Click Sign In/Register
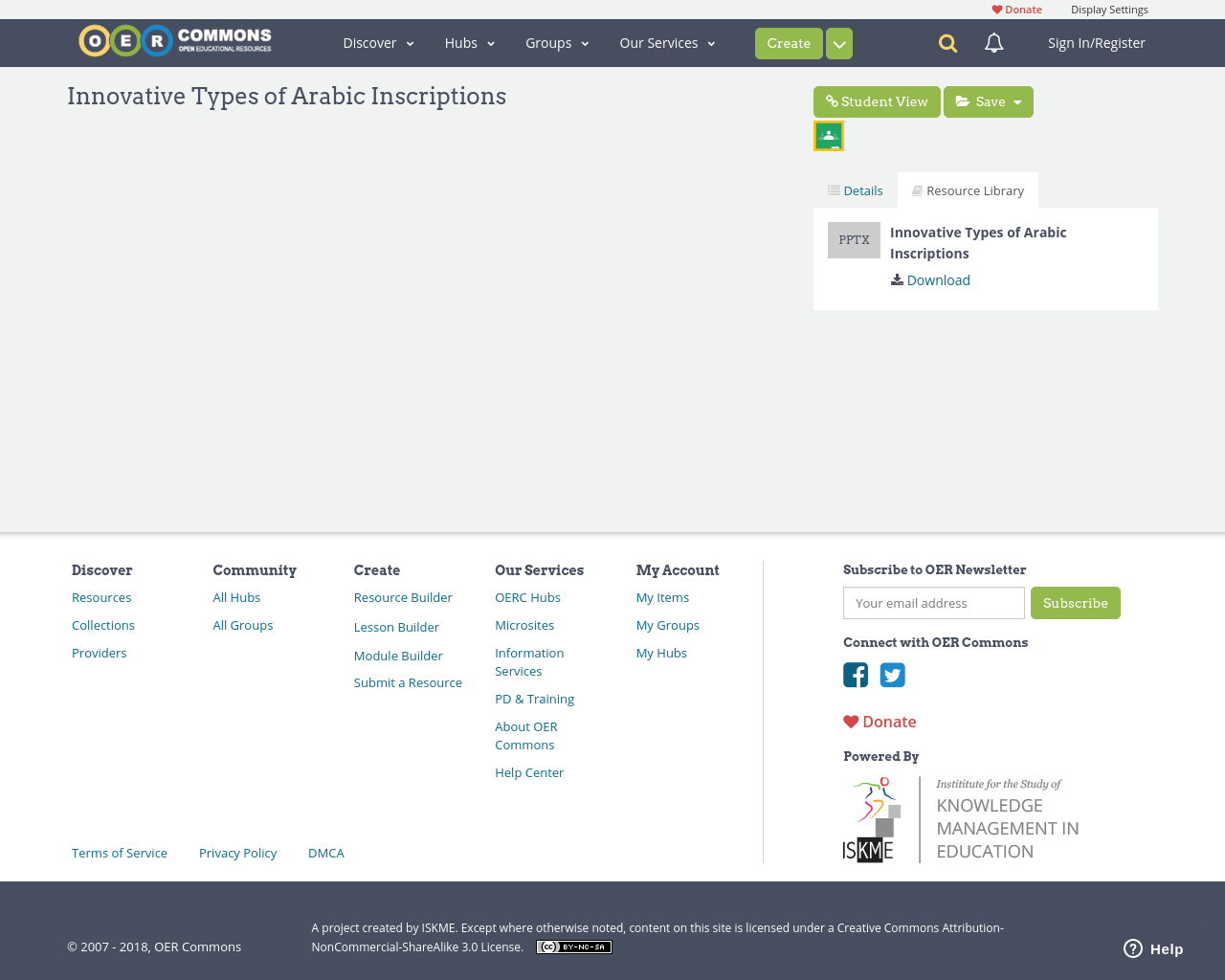Screen dimensions: 1225x980 (x=1096, y=42)
